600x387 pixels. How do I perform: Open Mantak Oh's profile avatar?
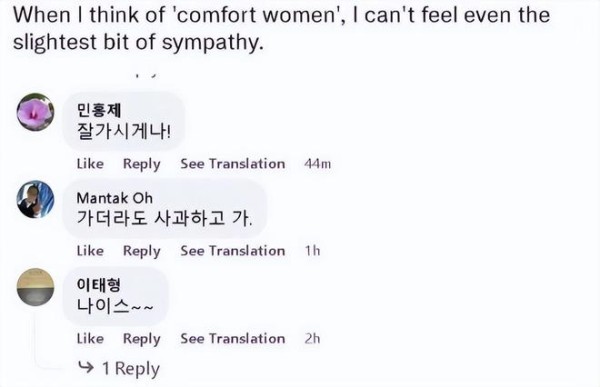point(35,199)
